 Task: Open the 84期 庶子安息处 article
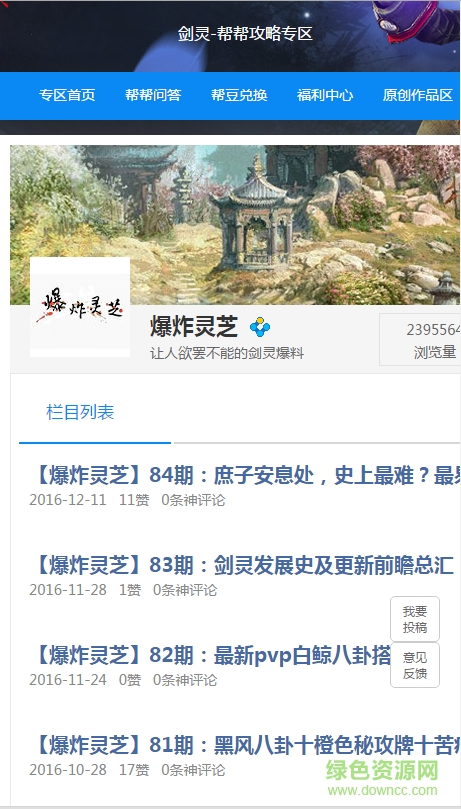(247, 476)
